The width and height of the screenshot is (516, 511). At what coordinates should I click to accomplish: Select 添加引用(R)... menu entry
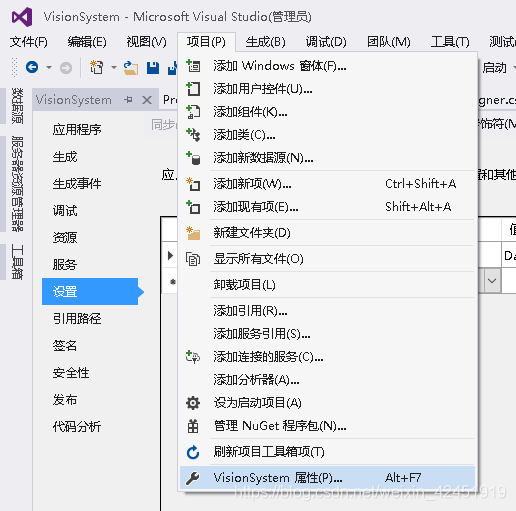pos(327,311)
